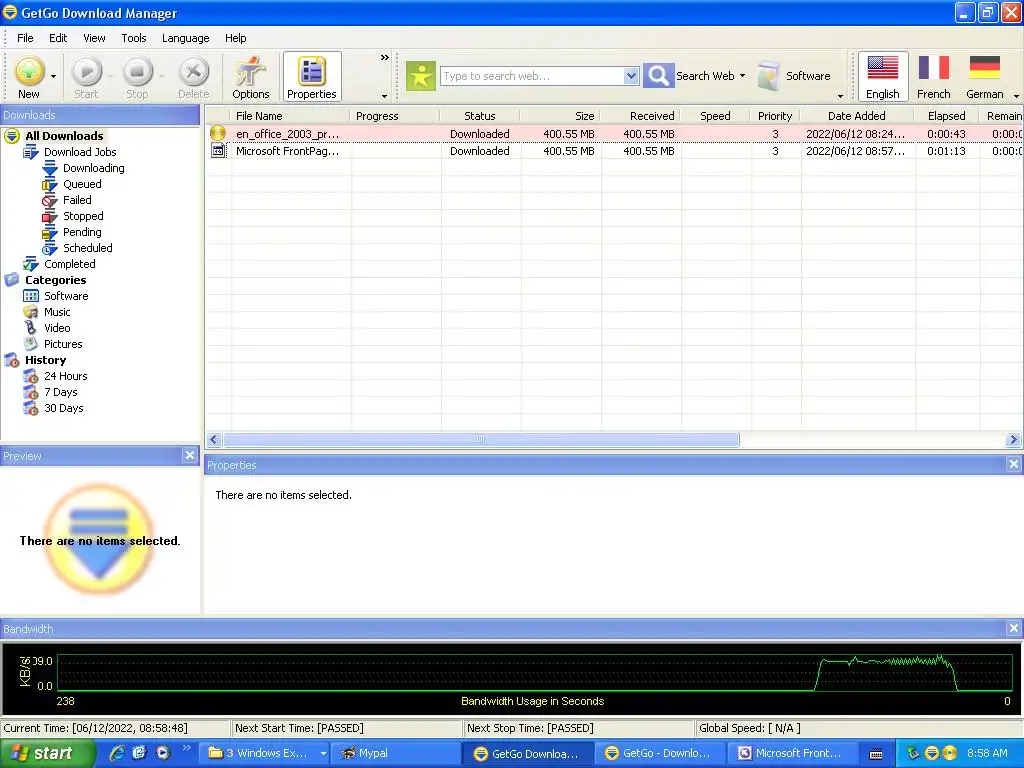Select the Microsoft FrontPag... download row
The height and width of the screenshot is (768, 1024).
pyautogui.click(x=614, y=151)
